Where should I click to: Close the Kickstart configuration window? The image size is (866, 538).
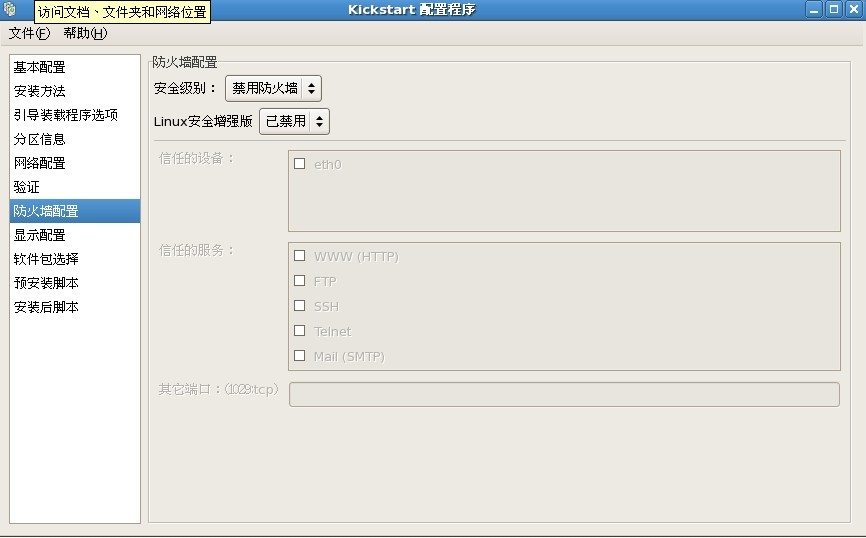(x=854, y=9)
